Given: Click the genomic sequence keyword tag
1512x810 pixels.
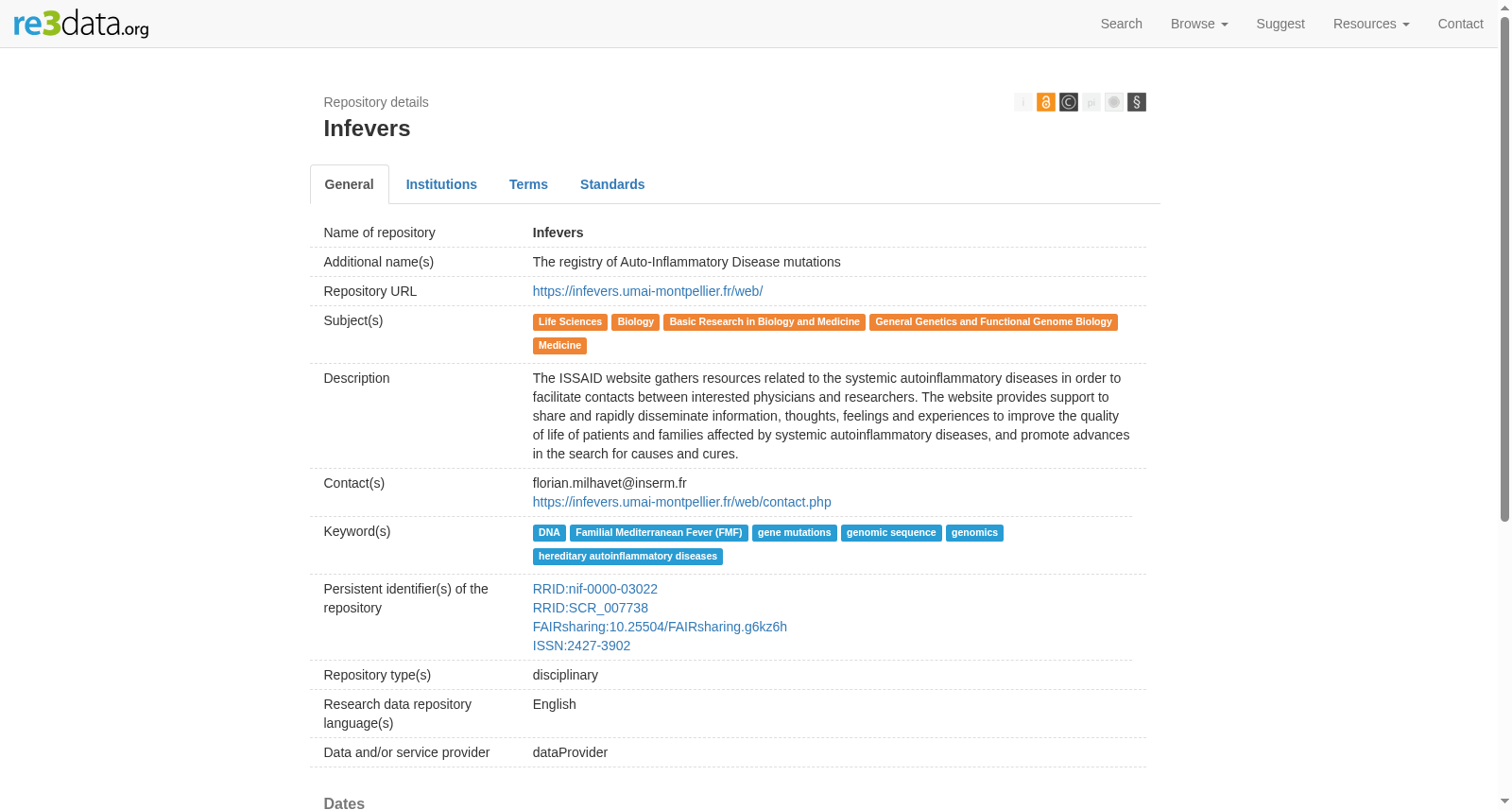Looking at the screenshot, I should click(x=891, y=533).
